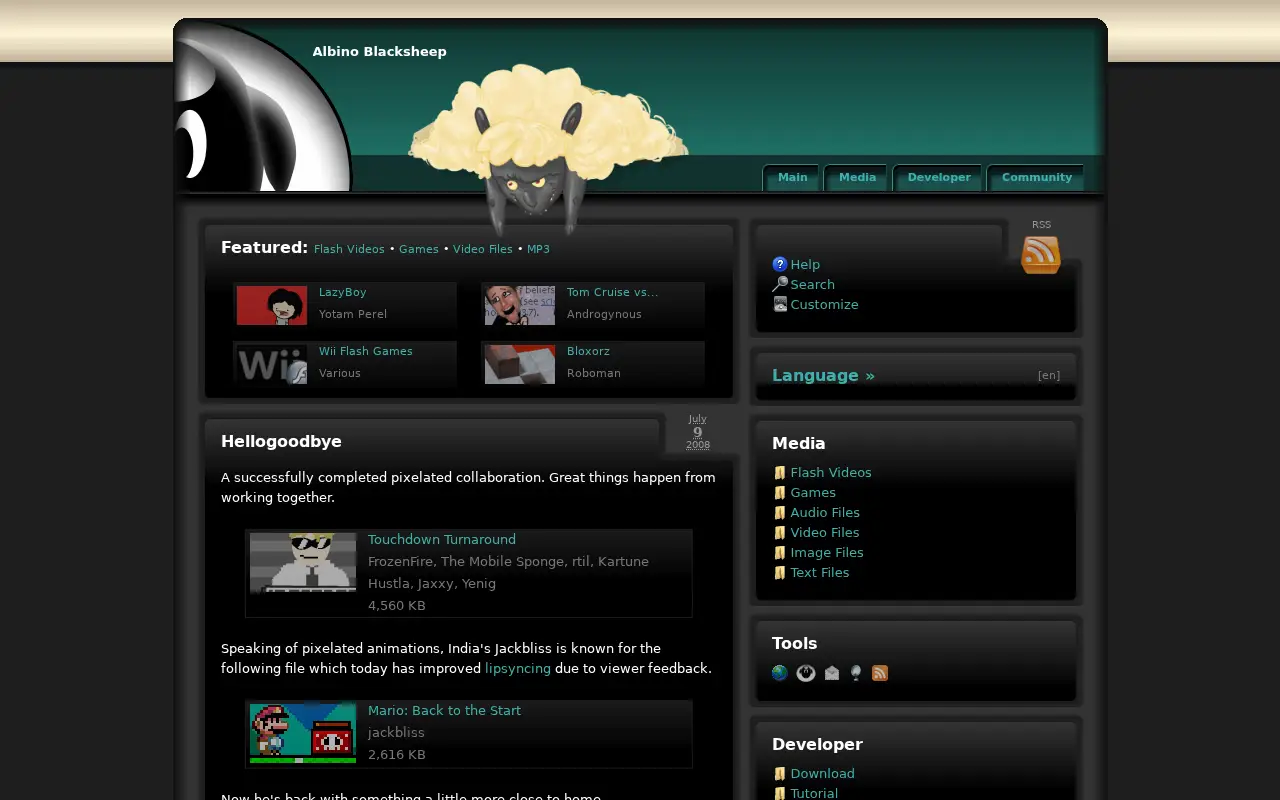The width and height of the screenshot is (1280, 800).
Task: Click the envelope mail icon under Tools
Action: coord(832,673)
